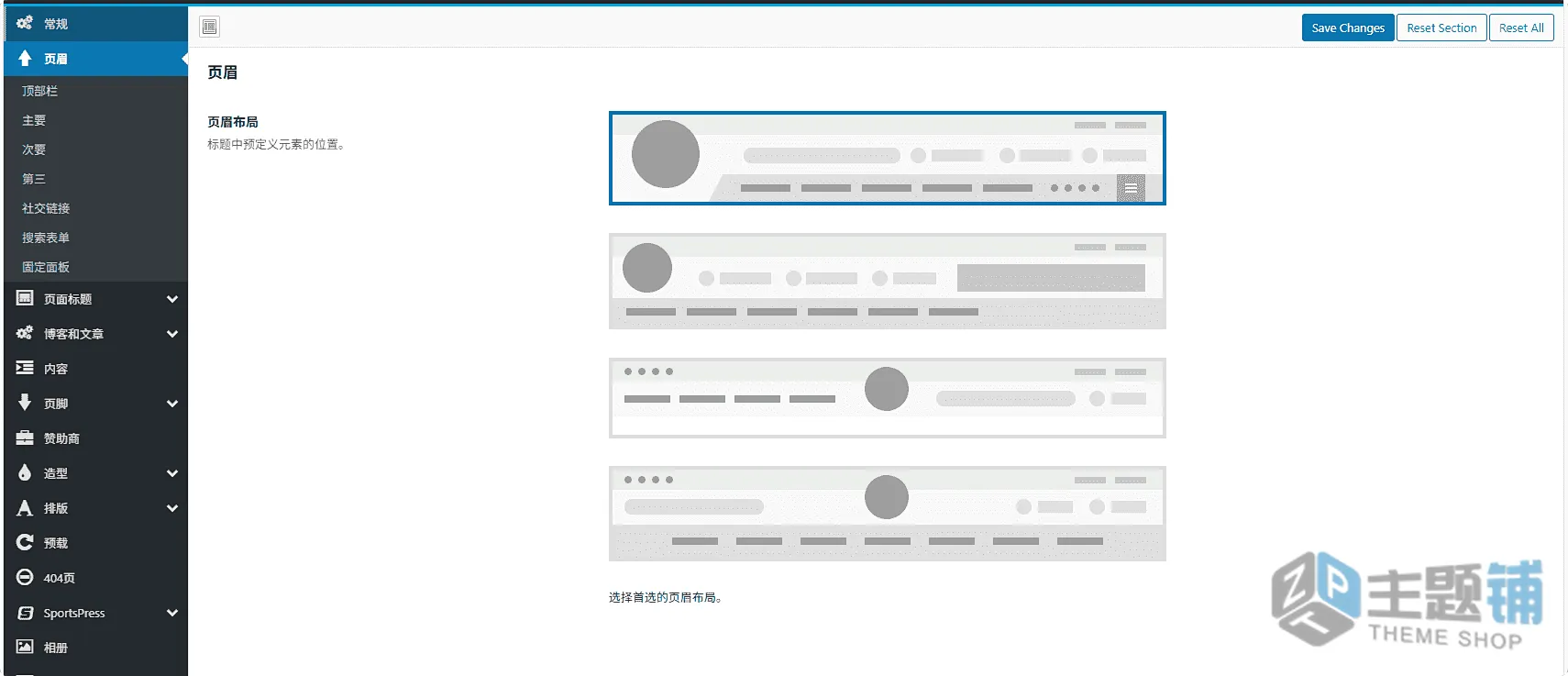Toggle the expand-all sections icon in toolbar

210,27
